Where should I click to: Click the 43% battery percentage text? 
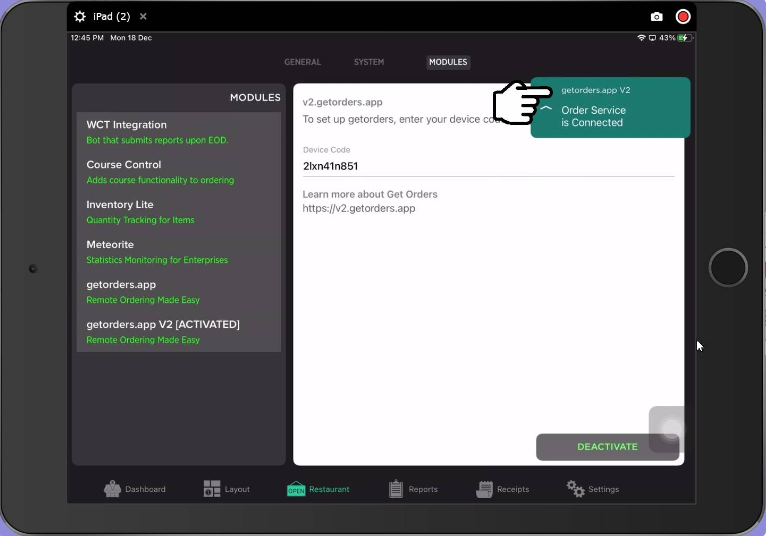667,38
